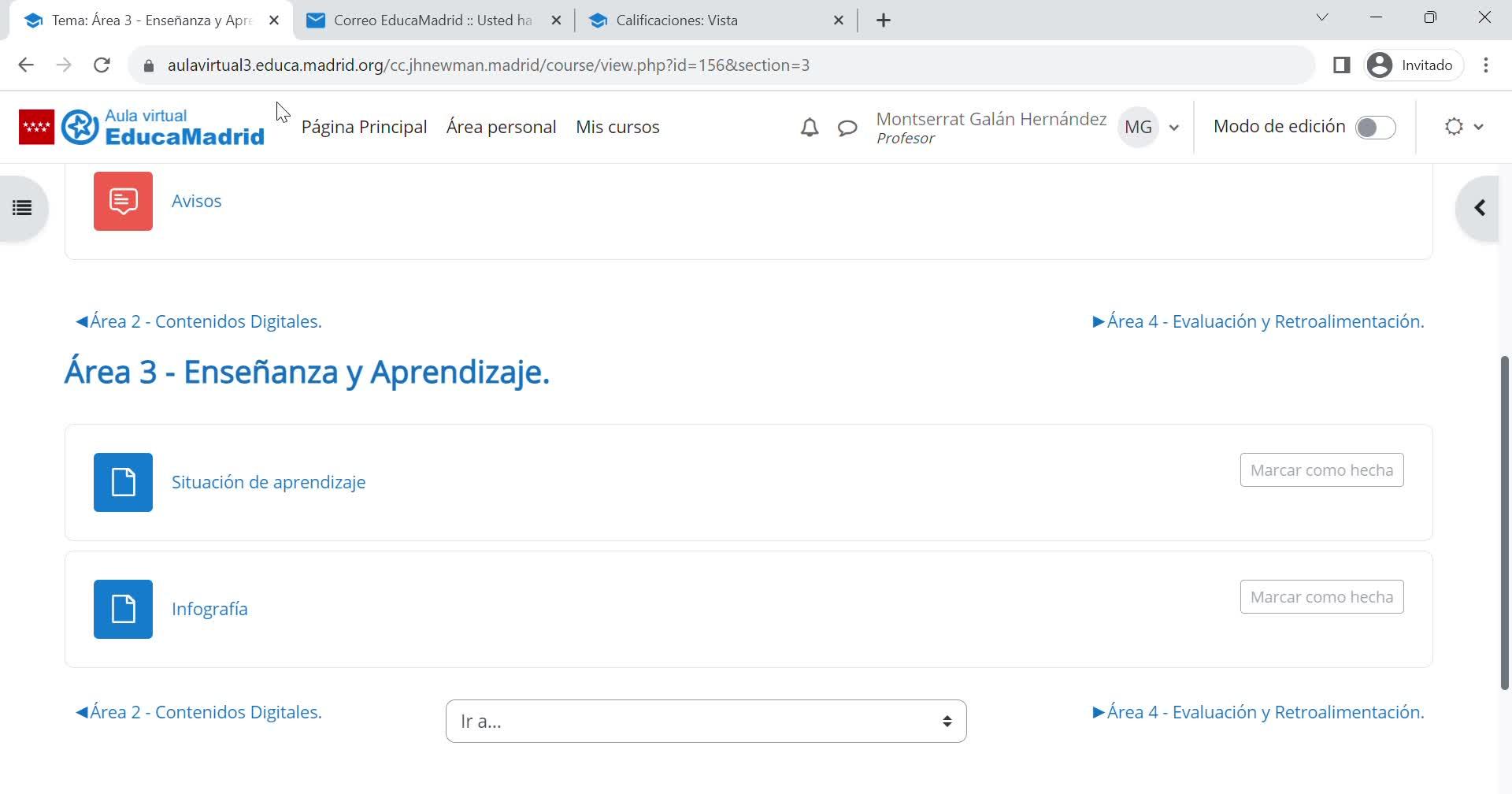1512x794 pixels.
Task: Open the accessibility settings dropdown in header
Action: click(x=1463, y=127)
